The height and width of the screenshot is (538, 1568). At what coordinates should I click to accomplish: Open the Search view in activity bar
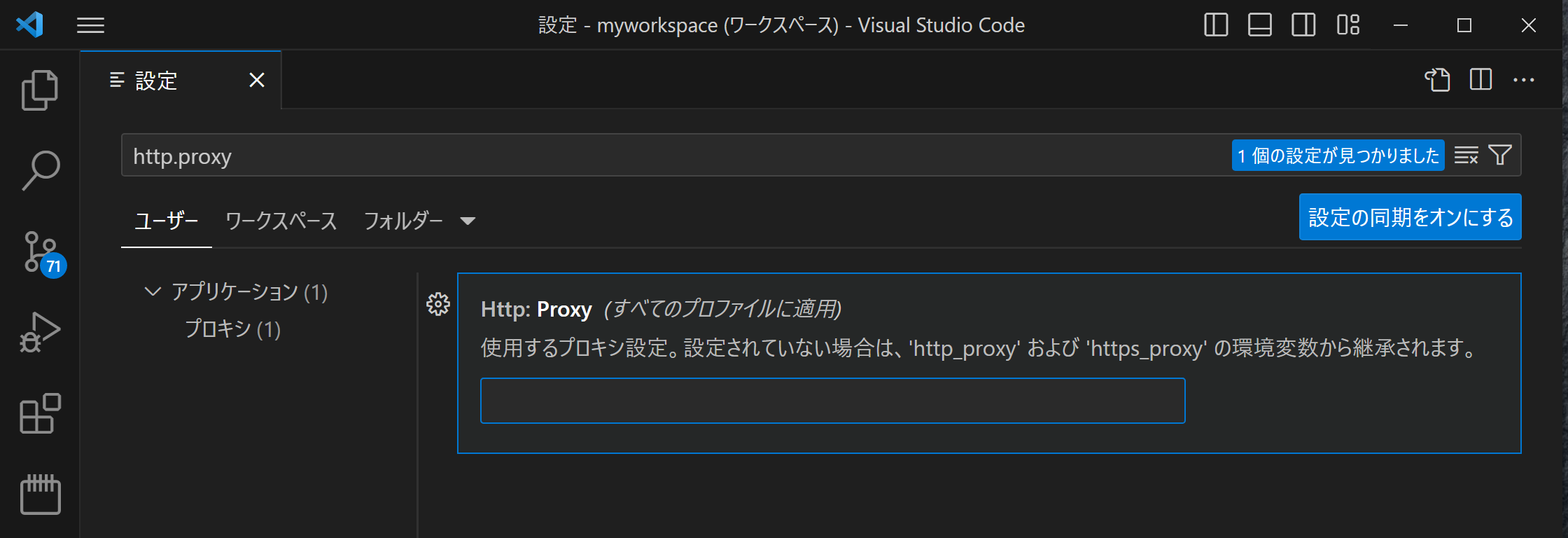click(x=40, y=170)
